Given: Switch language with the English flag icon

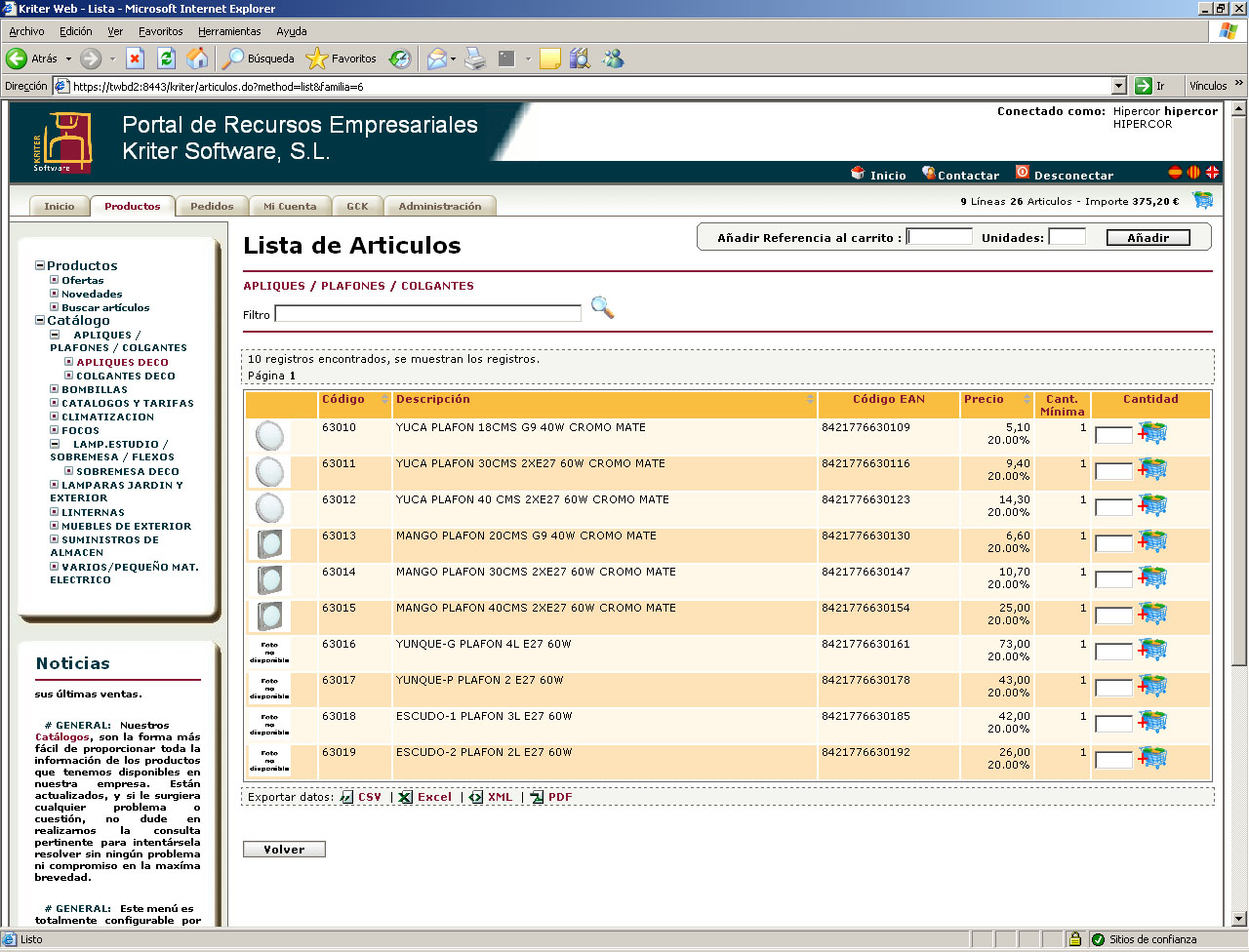Looking at the screenshot, I should [1213, 172].
